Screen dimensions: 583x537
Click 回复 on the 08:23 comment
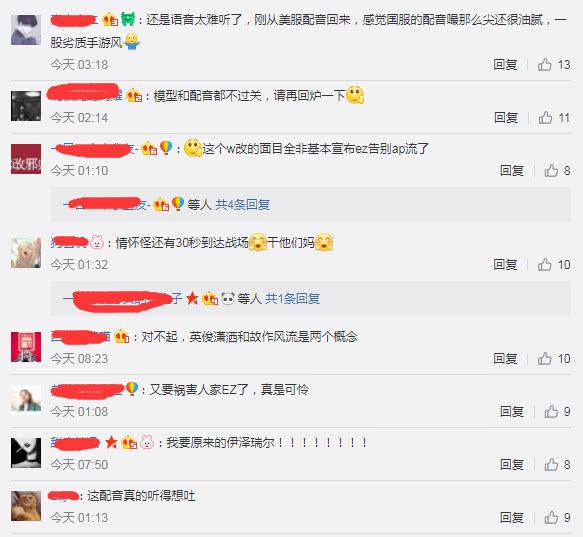(x=505, y=359)
